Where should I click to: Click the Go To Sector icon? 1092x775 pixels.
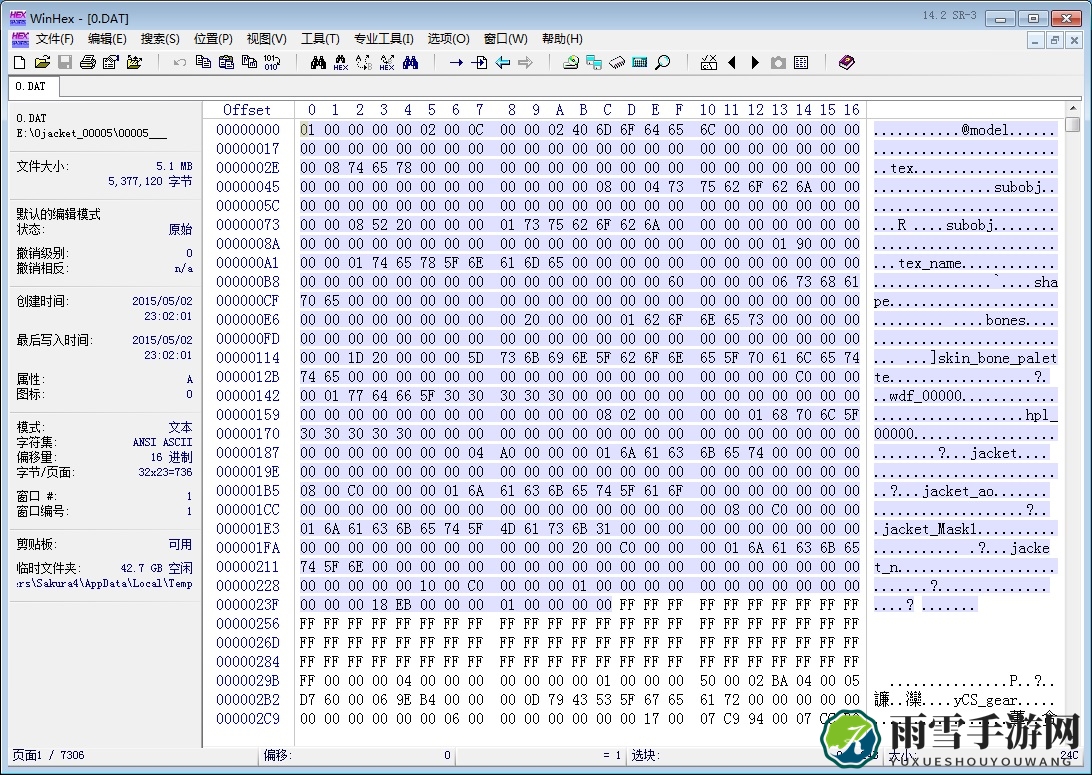click(479, 63)
